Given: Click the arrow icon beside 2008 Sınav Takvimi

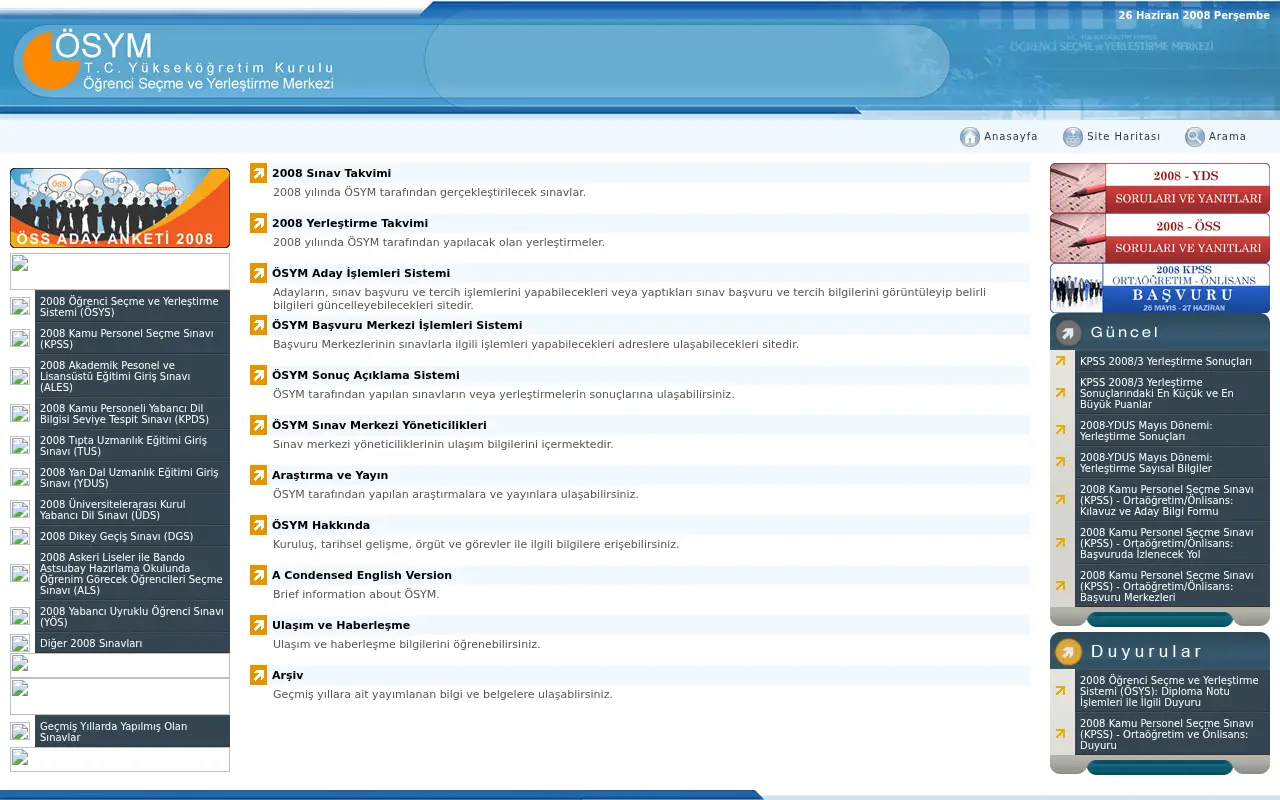Looking at the screenshot, I should tap(259, 173).
